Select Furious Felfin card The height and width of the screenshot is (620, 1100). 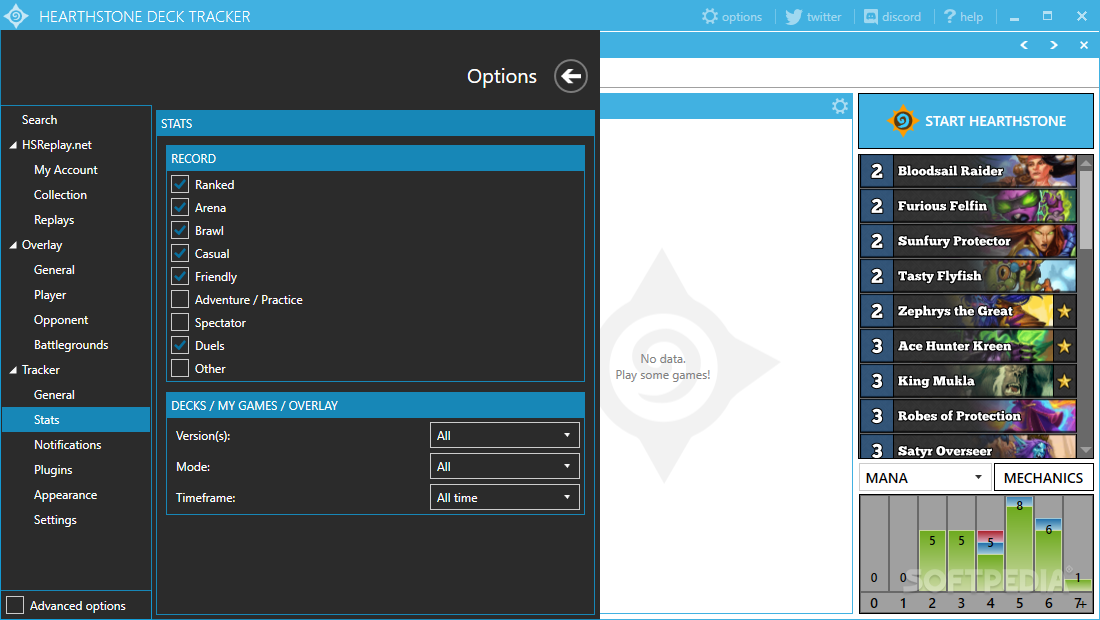pos(968,205)
